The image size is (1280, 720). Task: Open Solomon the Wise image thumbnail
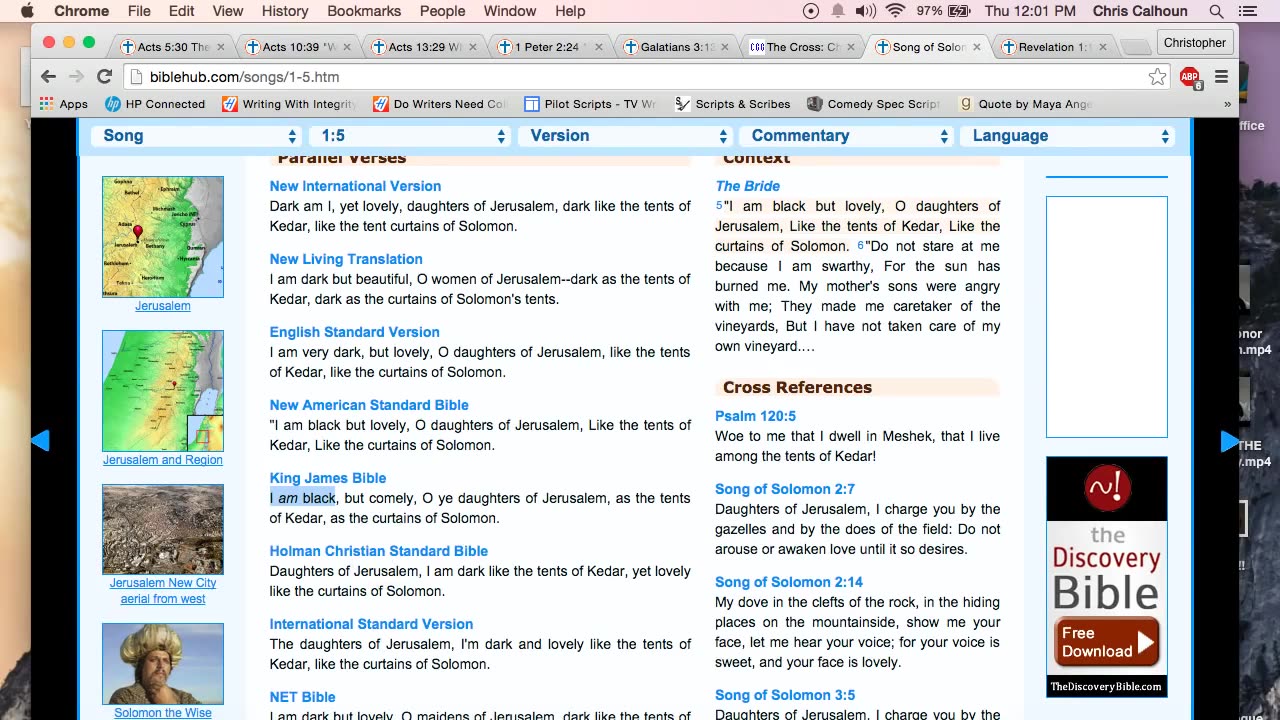(163, 664)
